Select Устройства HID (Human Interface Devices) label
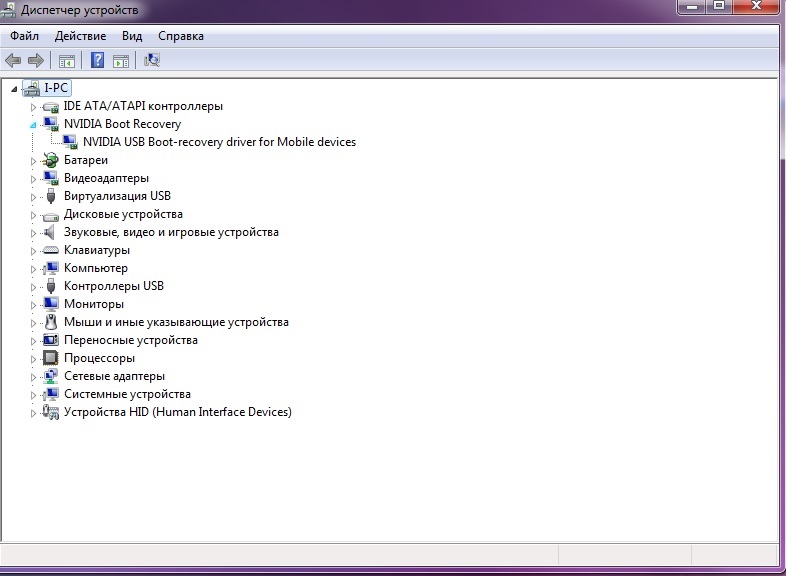The image size is (786, 576). 177,412
